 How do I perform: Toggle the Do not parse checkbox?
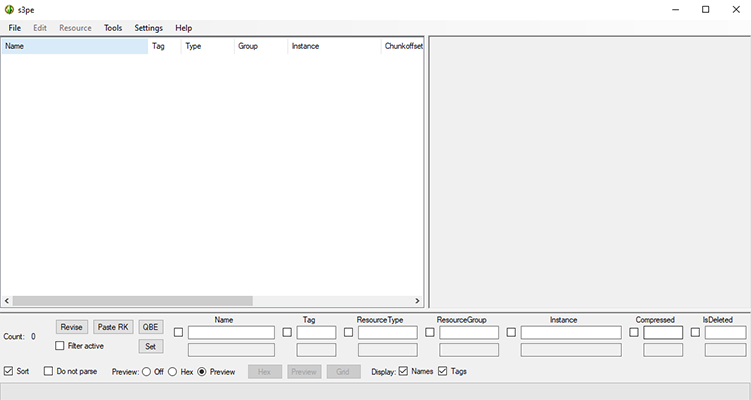click(49, 371)
